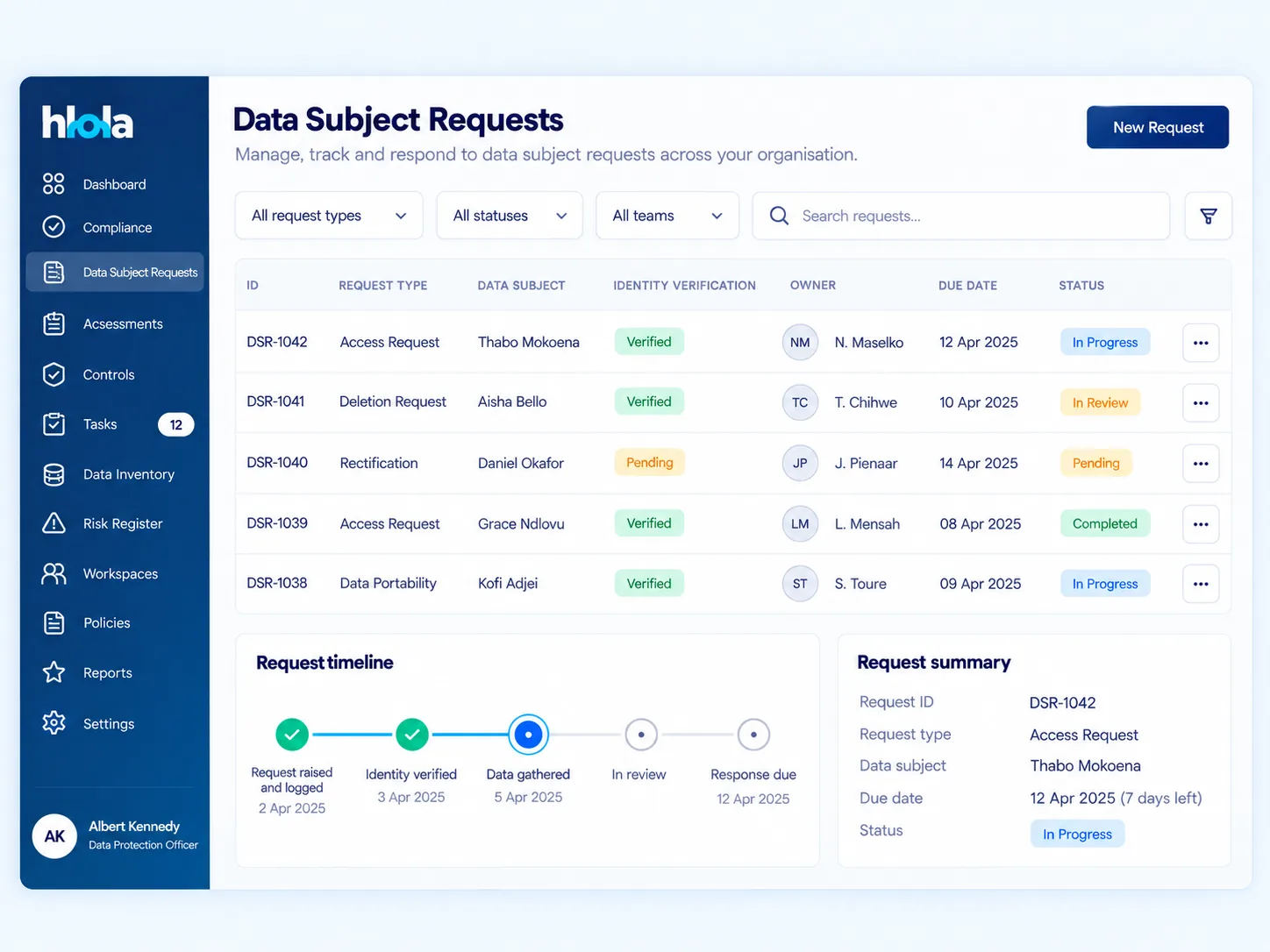The image size is (1270, 952).
Task: Click the DSR-1038 request ID
Action: coord(277,583)
